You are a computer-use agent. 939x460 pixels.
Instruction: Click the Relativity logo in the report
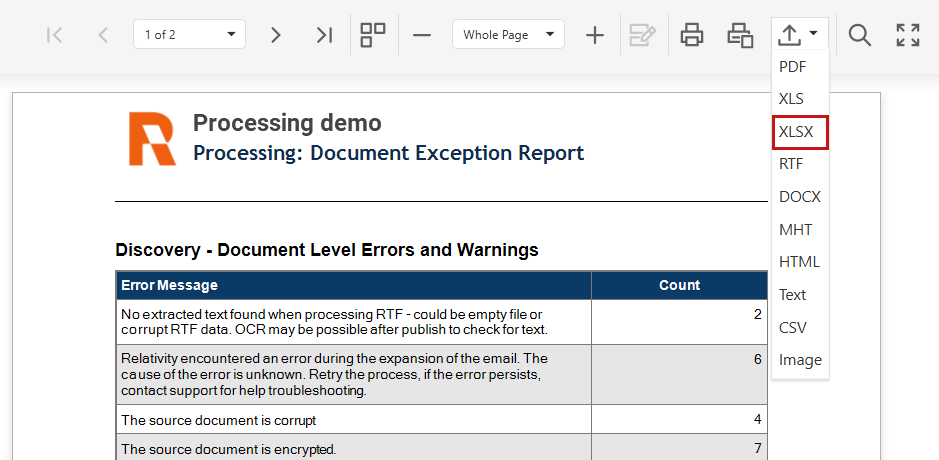152,138
